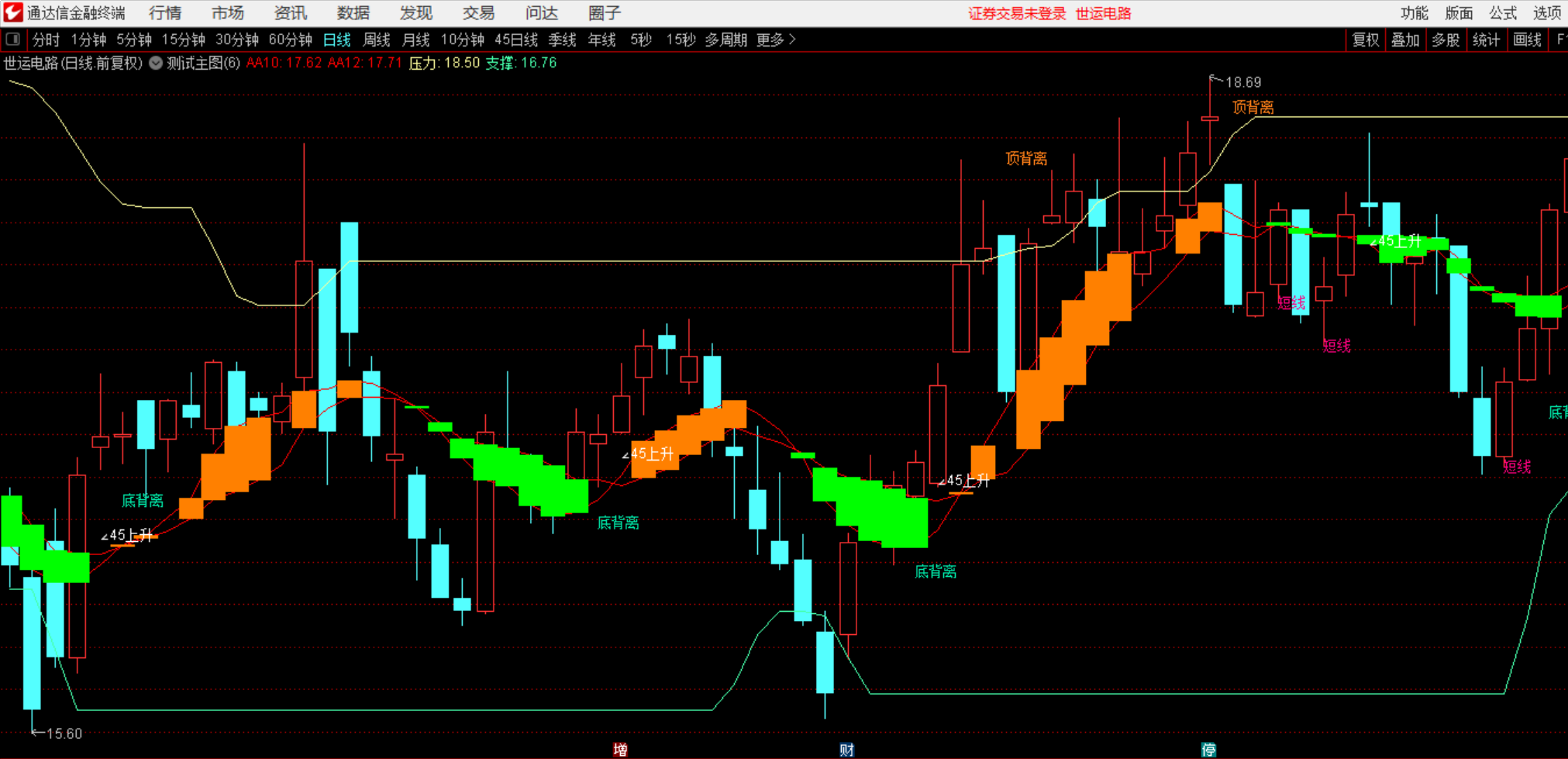The height and width of the screenshot is (759, 1568).
Task: Switch to the 10分钟 period tab
Action: coord(463,40)
